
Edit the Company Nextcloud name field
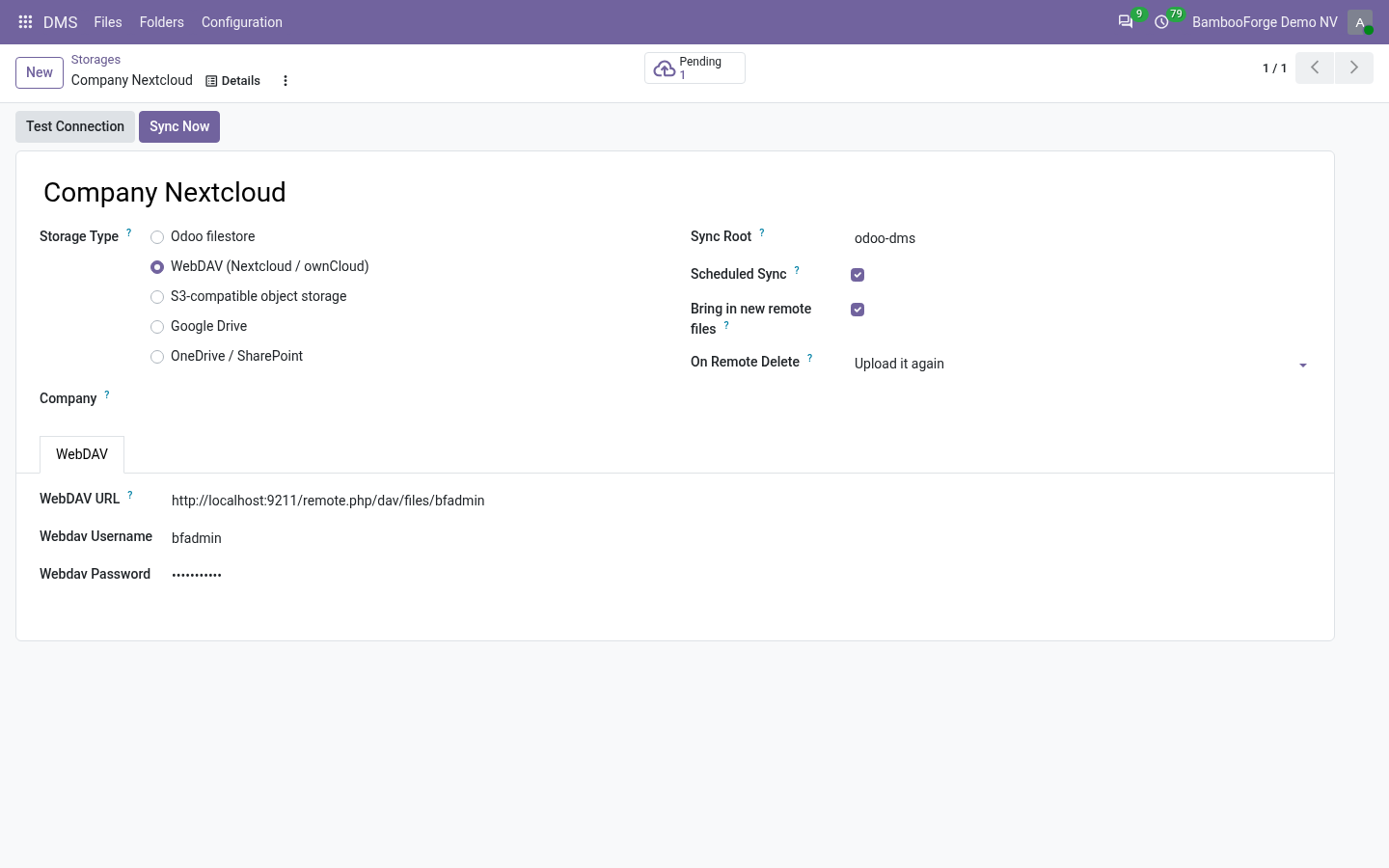(675, 192)
